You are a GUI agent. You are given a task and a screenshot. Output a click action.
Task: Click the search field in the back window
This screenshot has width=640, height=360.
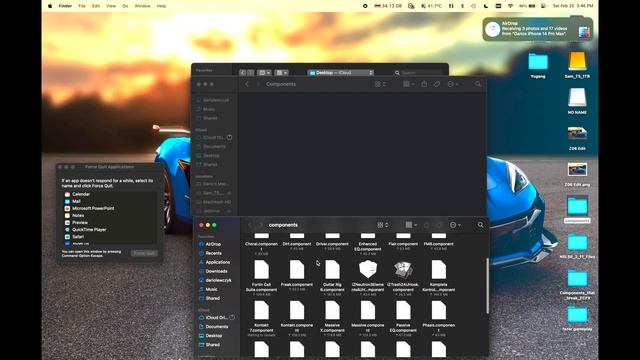418,73
